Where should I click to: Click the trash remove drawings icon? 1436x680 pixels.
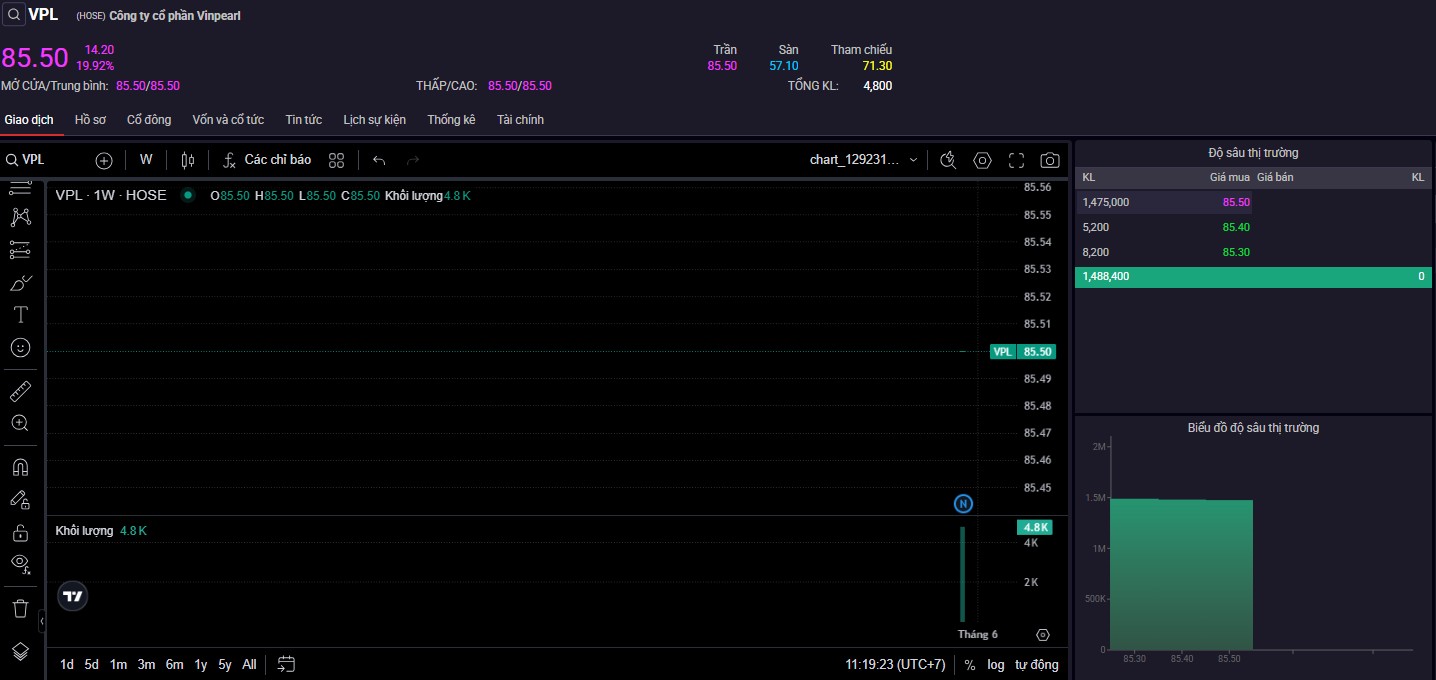[20, 608]
